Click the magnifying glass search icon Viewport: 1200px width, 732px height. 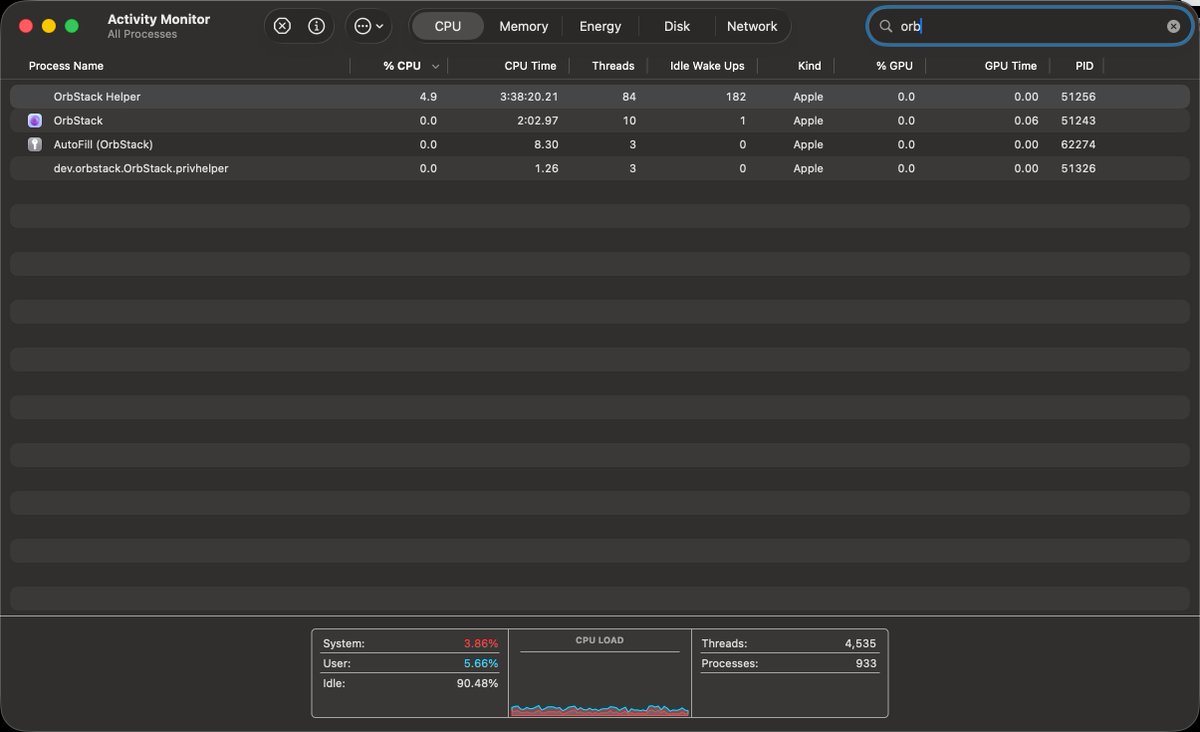click(885, 26)
